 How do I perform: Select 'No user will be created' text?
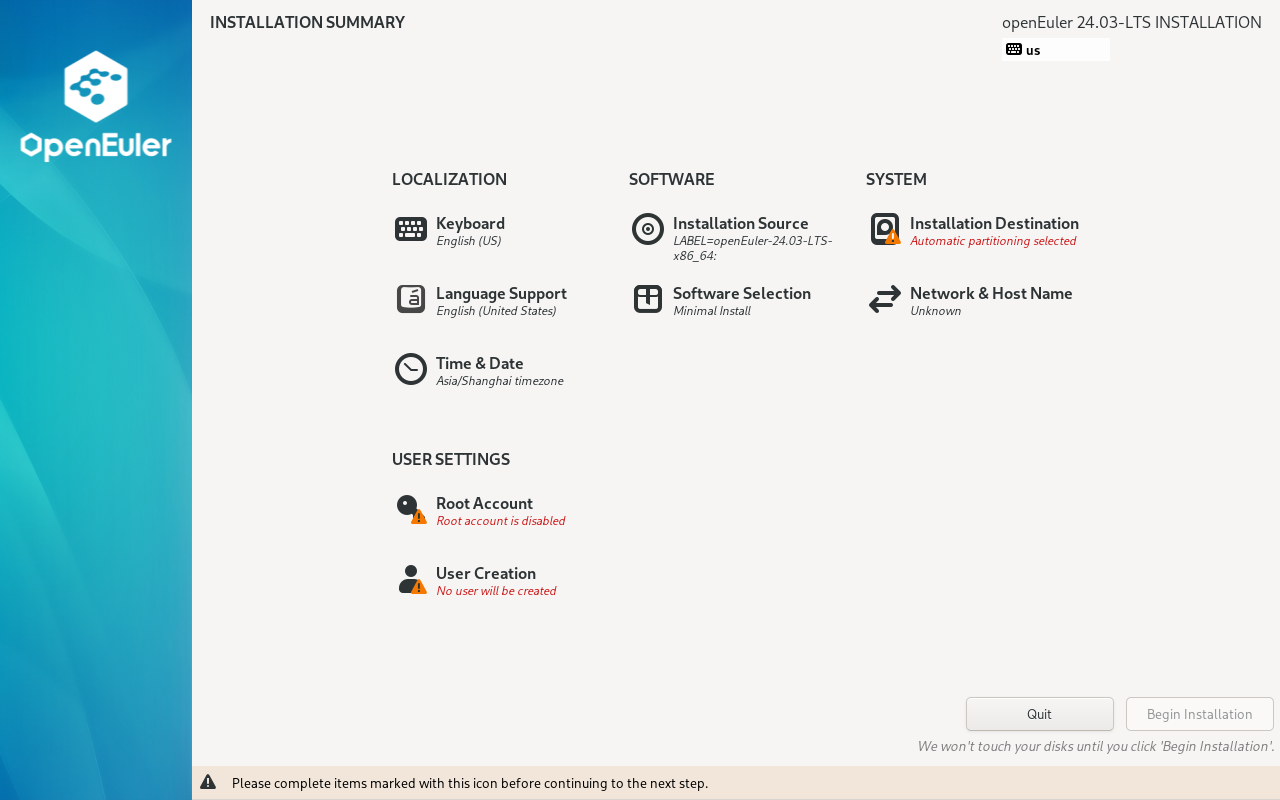coord(496,591)
